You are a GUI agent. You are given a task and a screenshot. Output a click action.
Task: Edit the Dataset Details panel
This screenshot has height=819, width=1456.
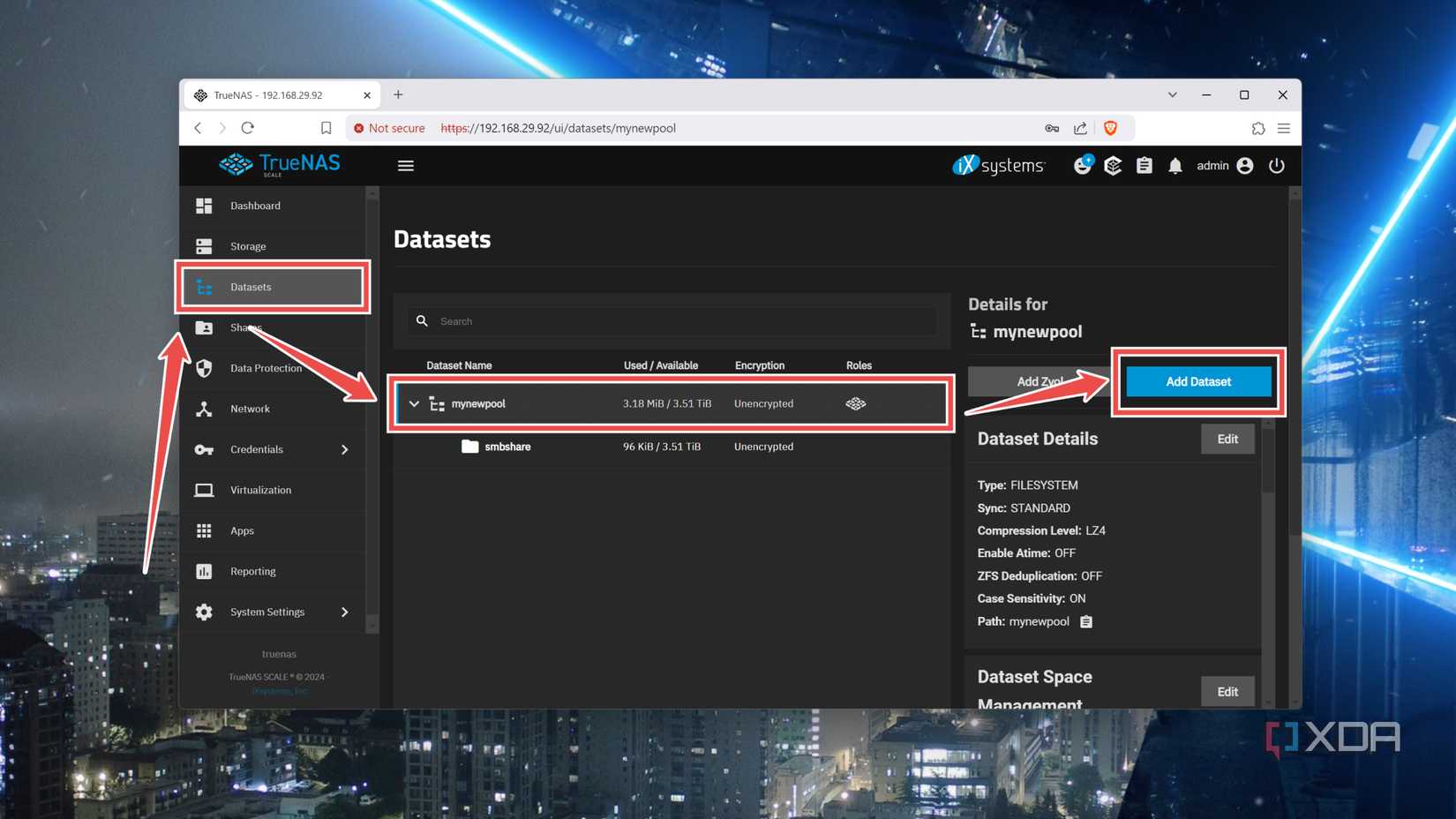(1227, 439)
